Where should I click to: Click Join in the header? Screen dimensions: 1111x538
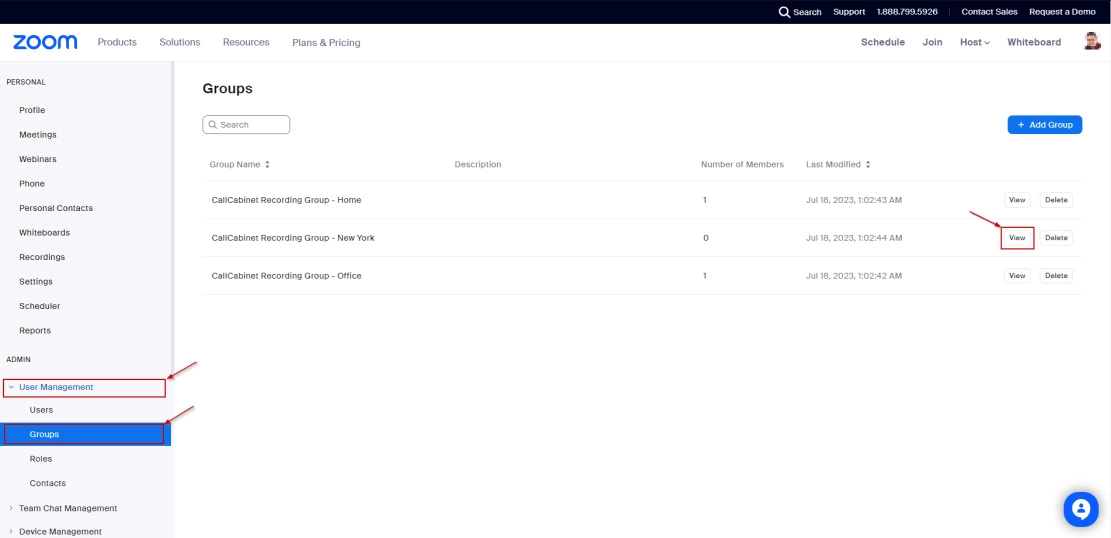932,43
